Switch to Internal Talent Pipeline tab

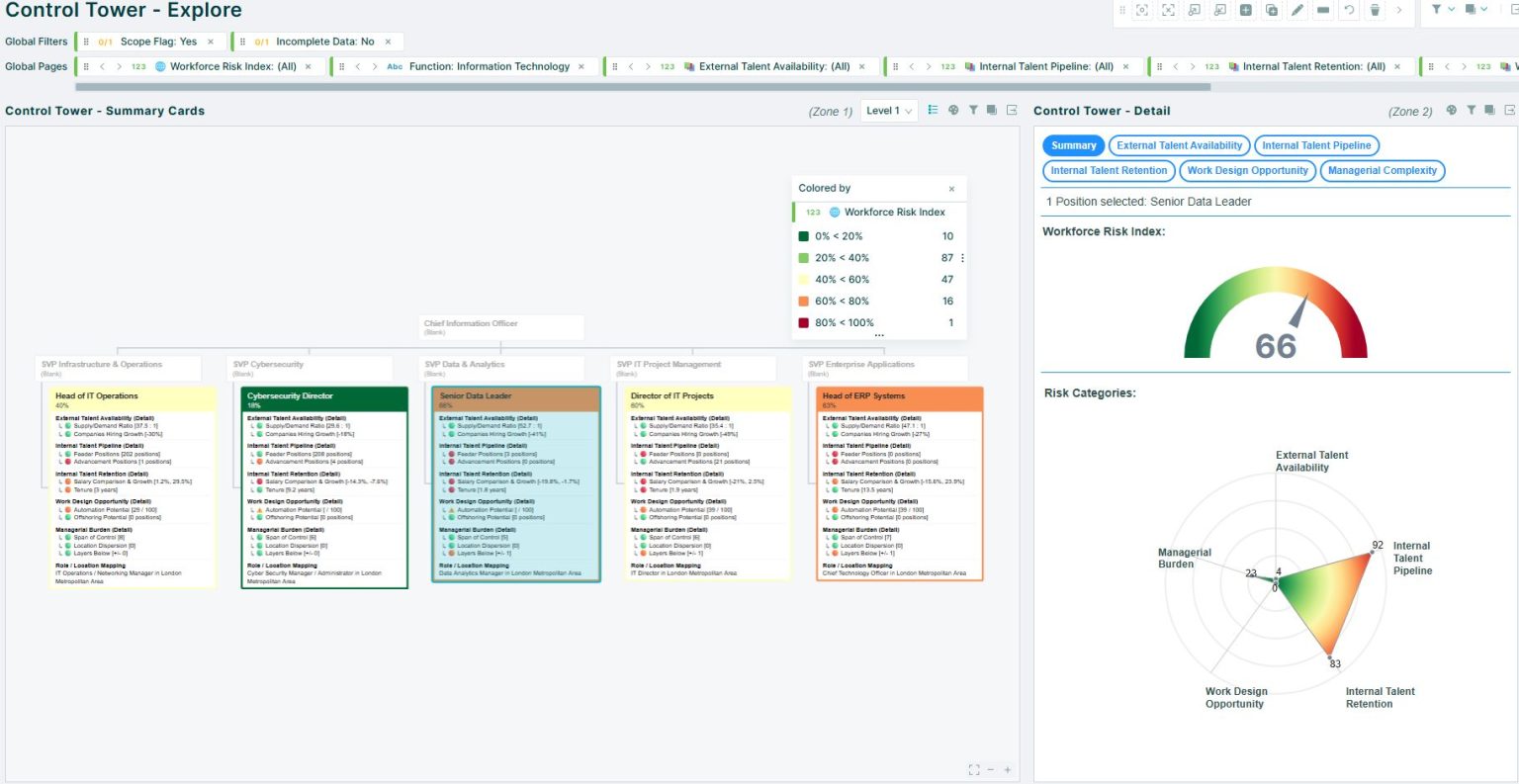pos(1316,145)
